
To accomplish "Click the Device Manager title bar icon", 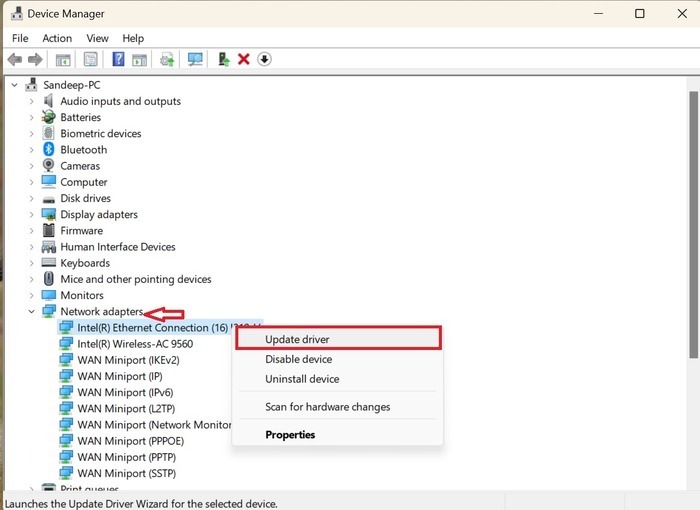I will [17, 13].
